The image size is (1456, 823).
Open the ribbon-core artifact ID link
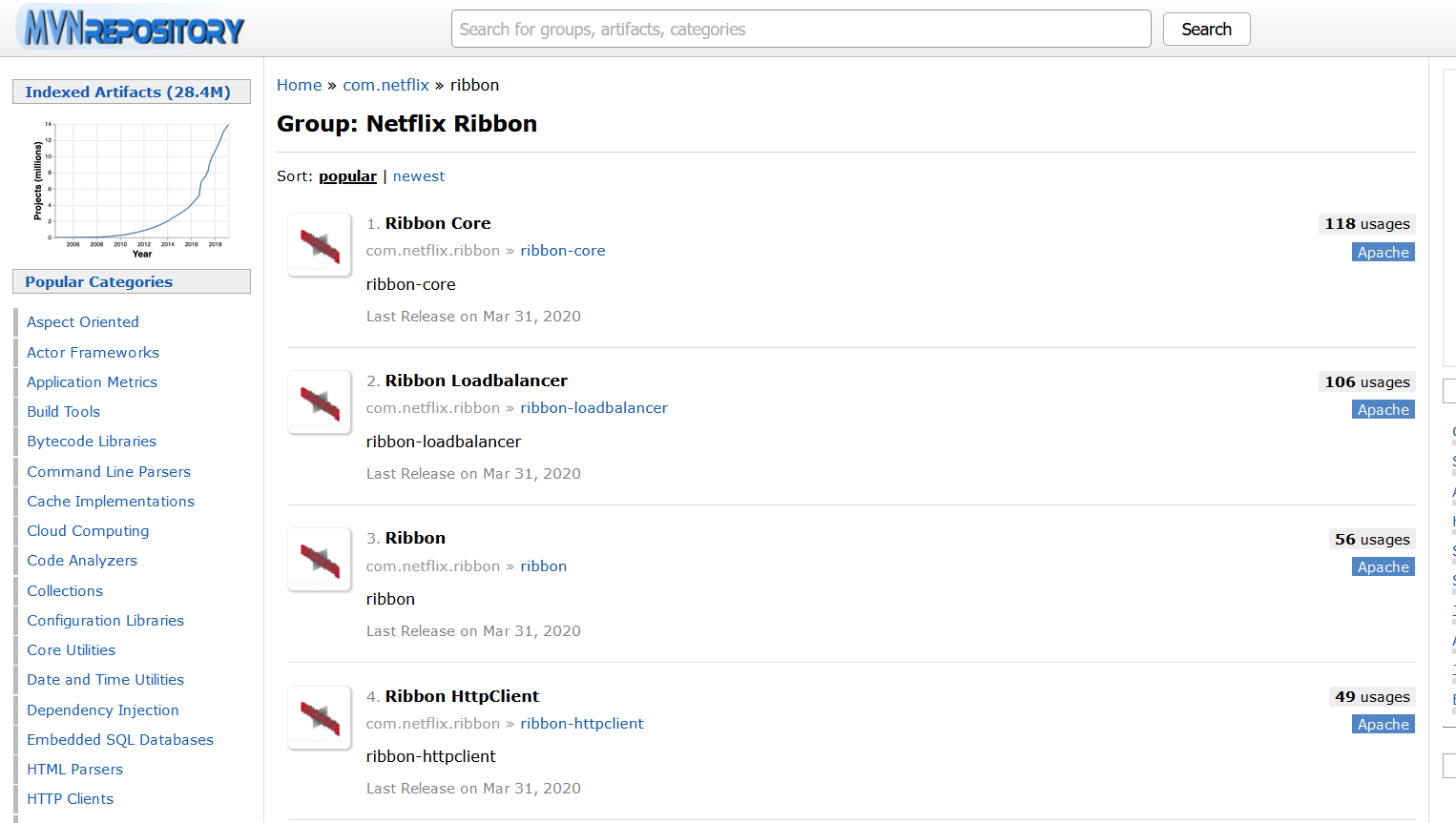[x=563, y=251]
